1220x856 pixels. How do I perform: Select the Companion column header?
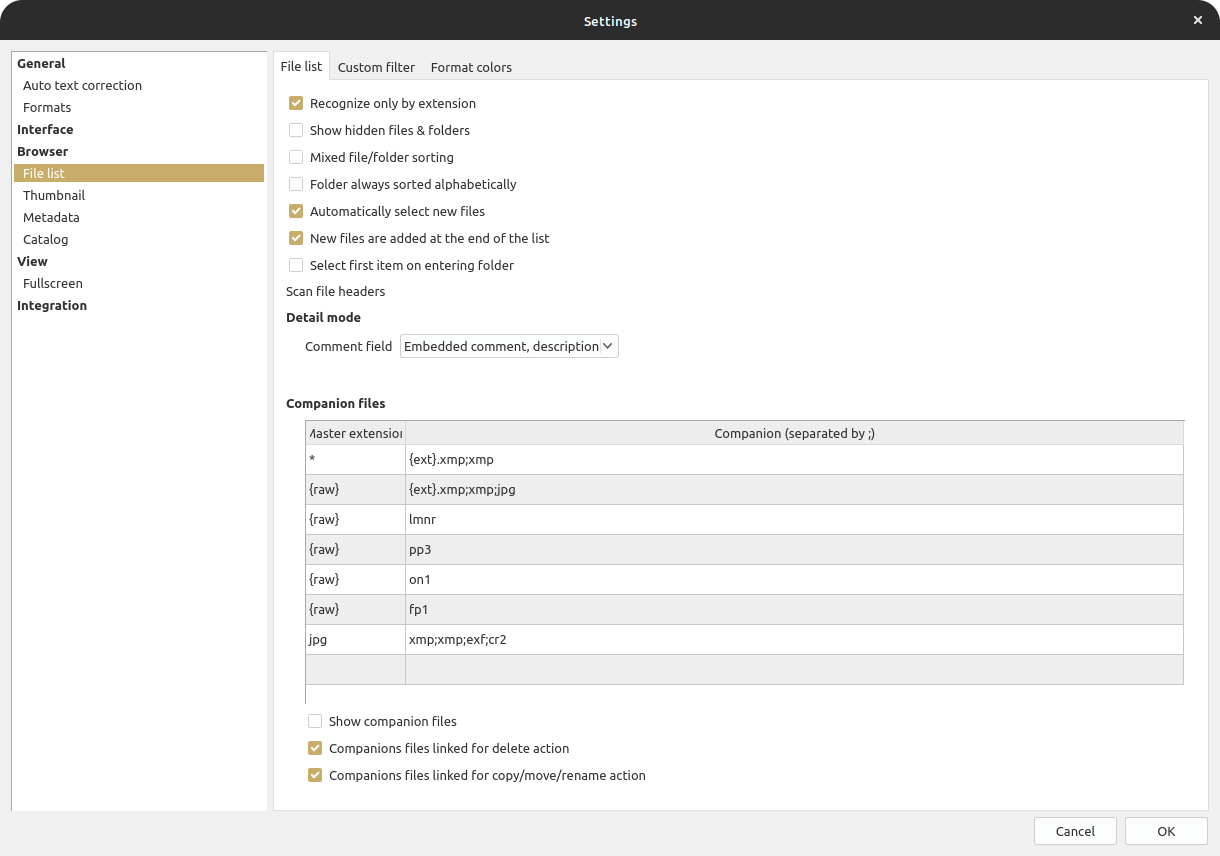[x=794, y=433]
